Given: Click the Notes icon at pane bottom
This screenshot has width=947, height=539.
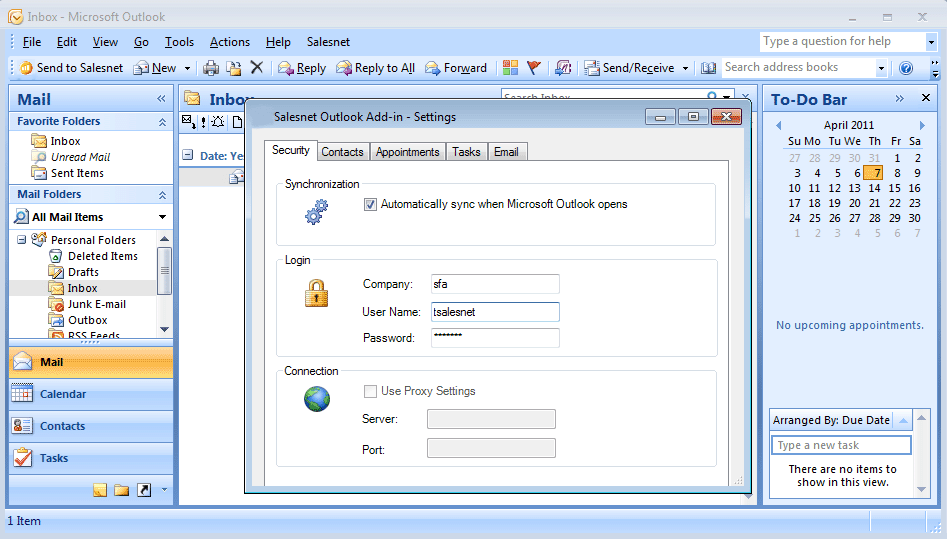Looking at the screenshot, I should [100, 490].
